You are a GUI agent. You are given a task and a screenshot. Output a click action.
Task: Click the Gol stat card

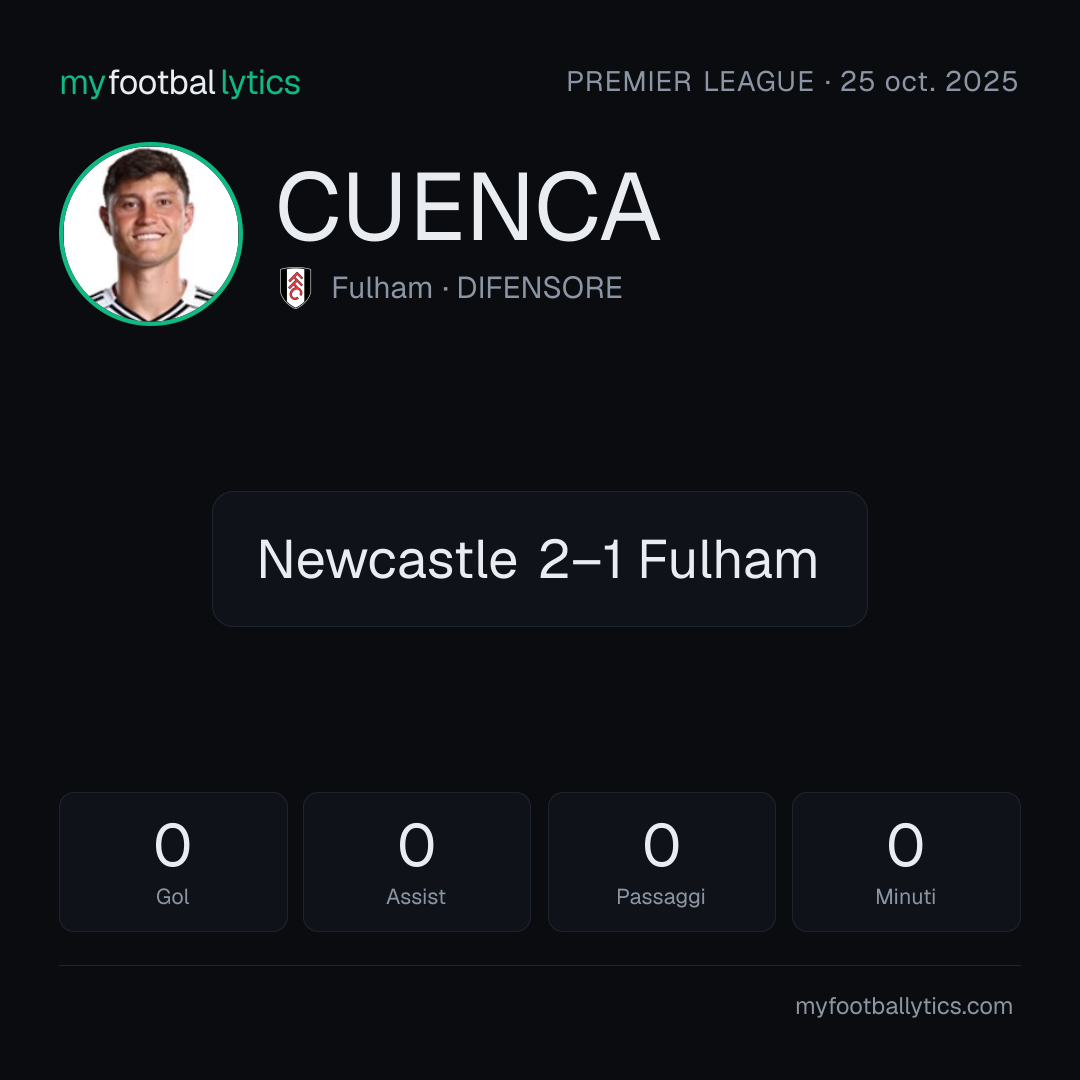click(173, 862)
